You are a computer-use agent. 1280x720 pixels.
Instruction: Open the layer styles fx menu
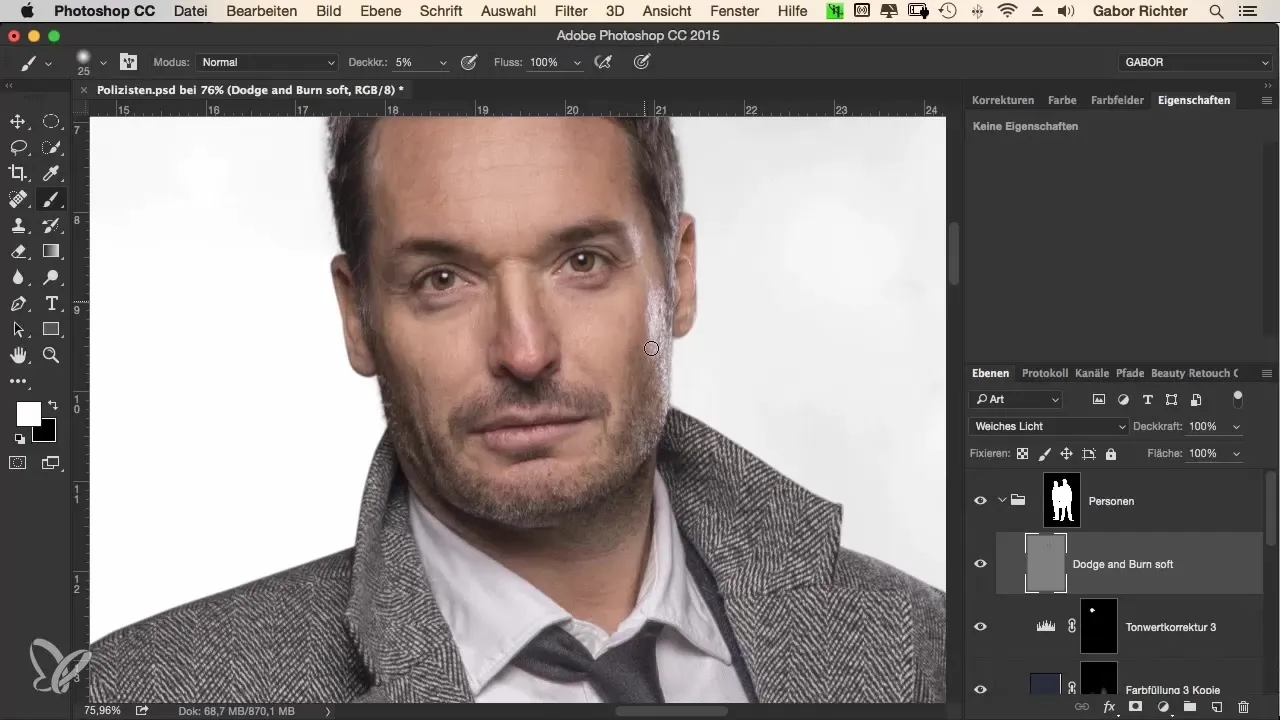[x=1109, y=707]
